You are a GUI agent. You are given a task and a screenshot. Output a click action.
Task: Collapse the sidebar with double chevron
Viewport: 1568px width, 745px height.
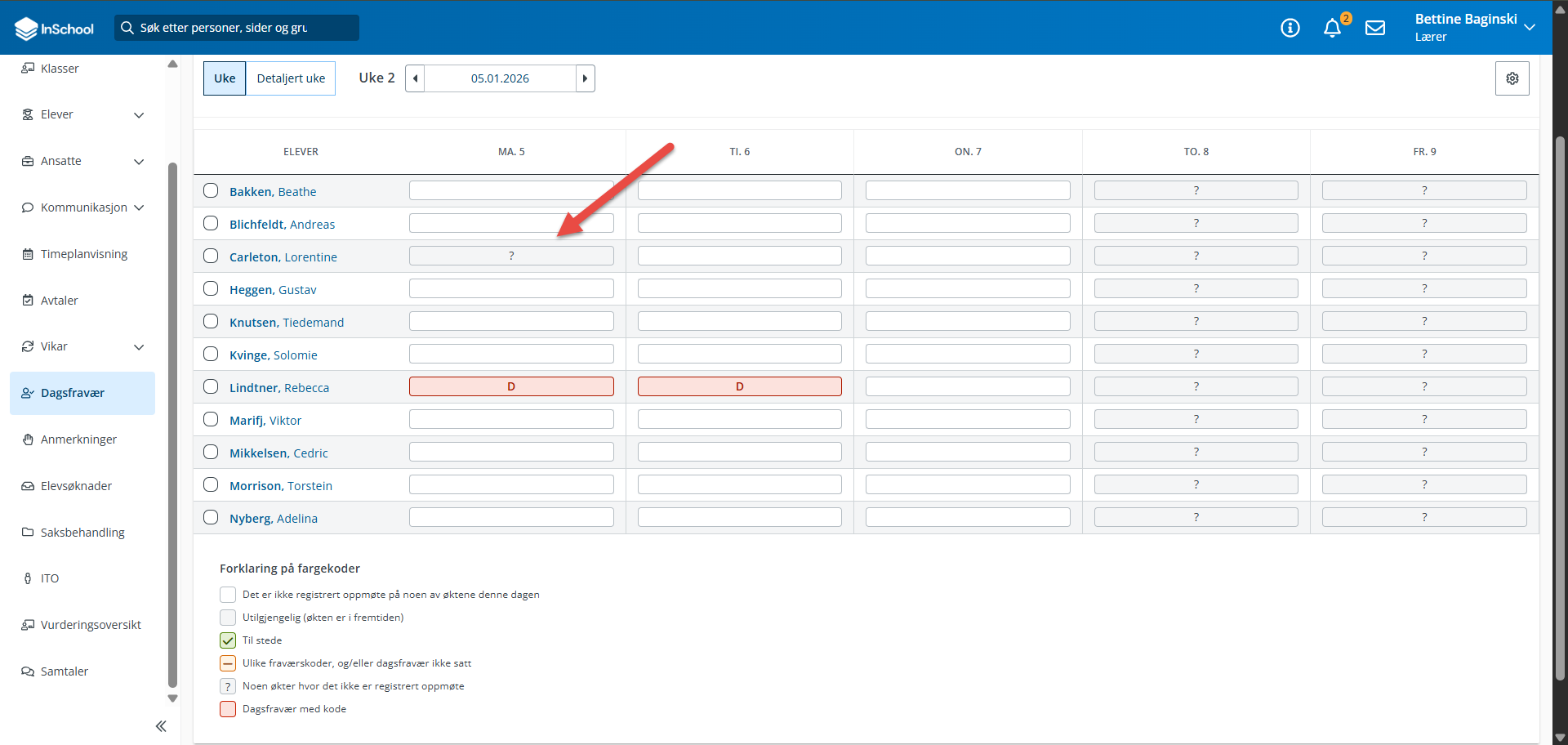click(161, 726)
